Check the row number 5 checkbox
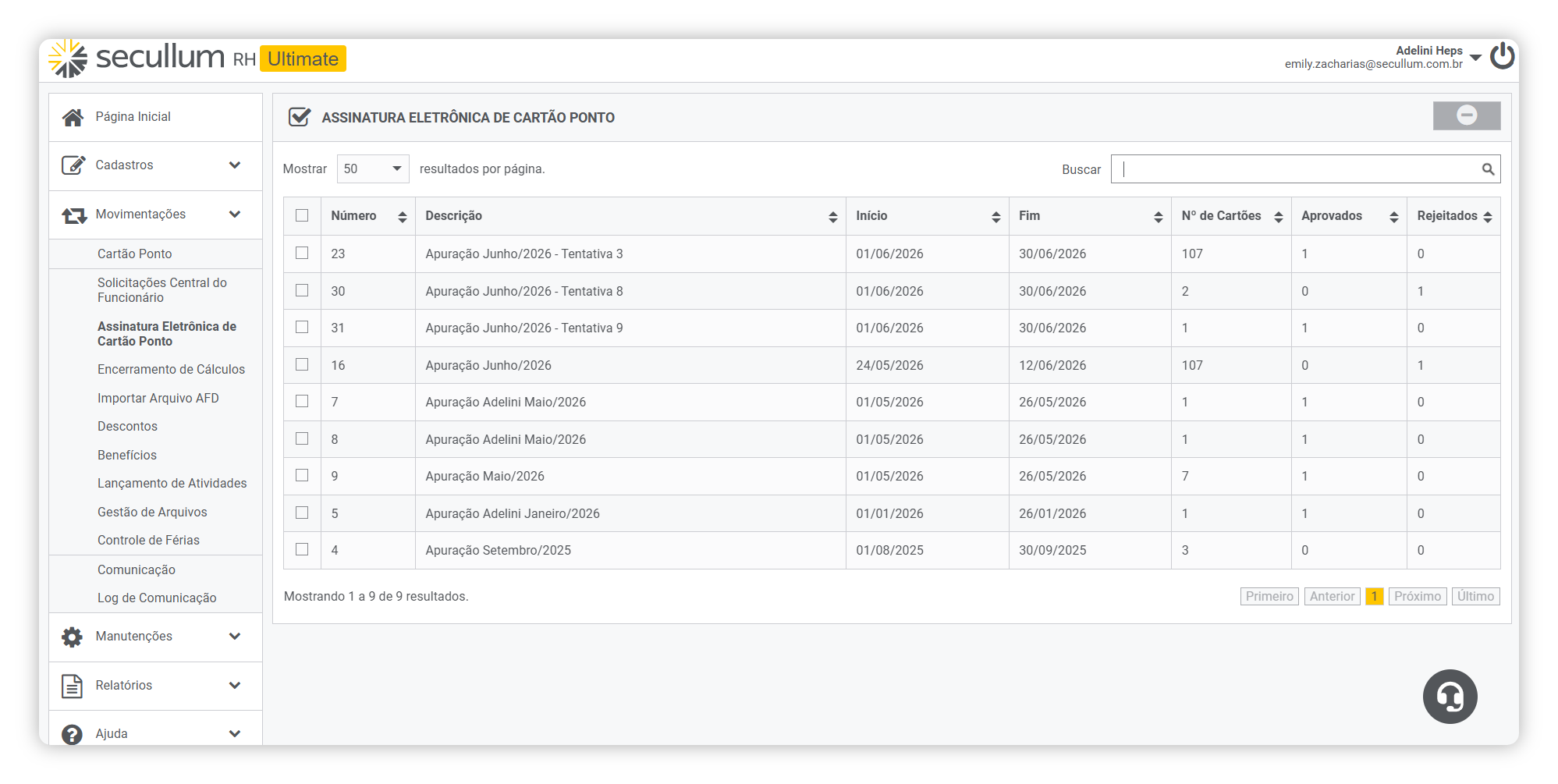This screenshot has width=1558, height=784. [x=302, y=513]
